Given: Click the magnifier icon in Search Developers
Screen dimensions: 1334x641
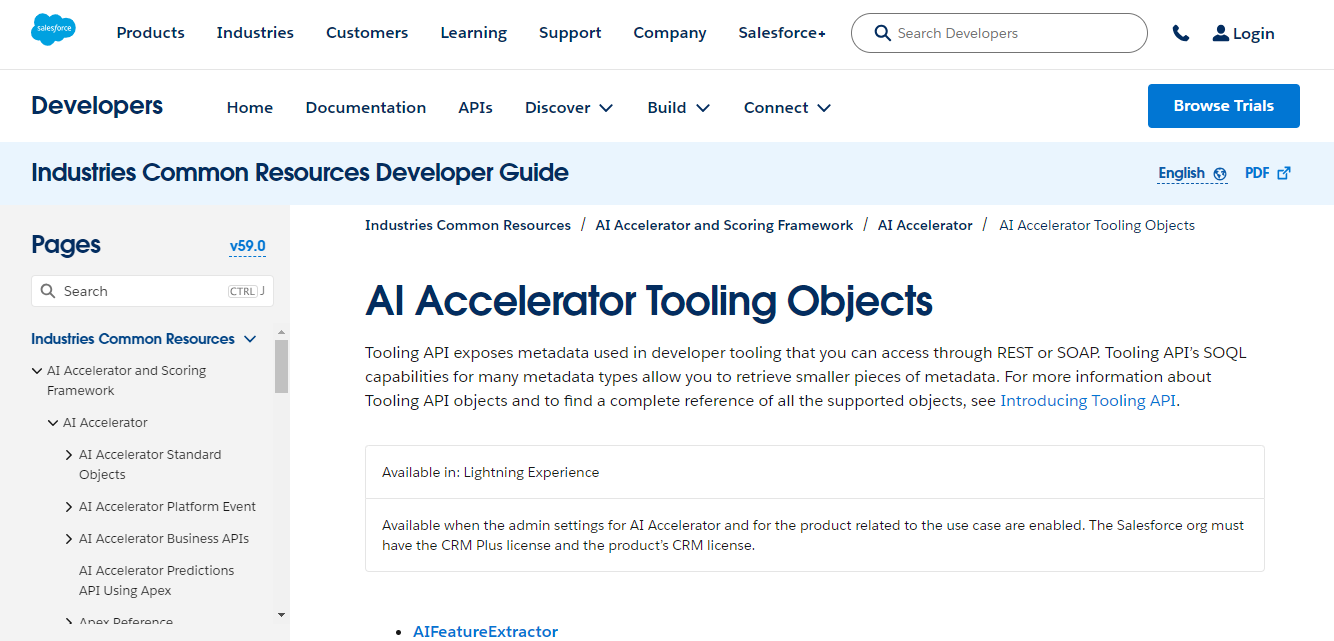Looking at the screenshot, I should click(882, 33).
